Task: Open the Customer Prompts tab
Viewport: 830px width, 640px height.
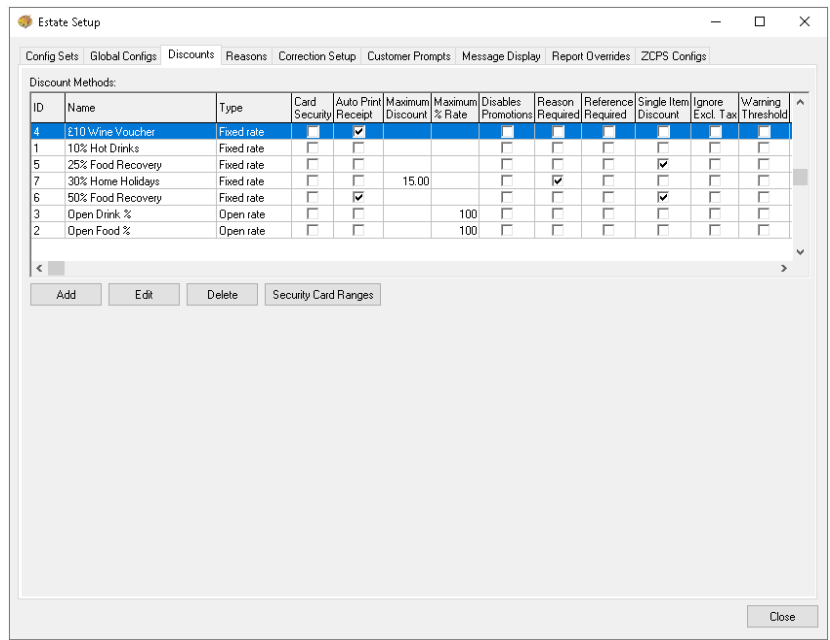Action: tap(408, 57)
